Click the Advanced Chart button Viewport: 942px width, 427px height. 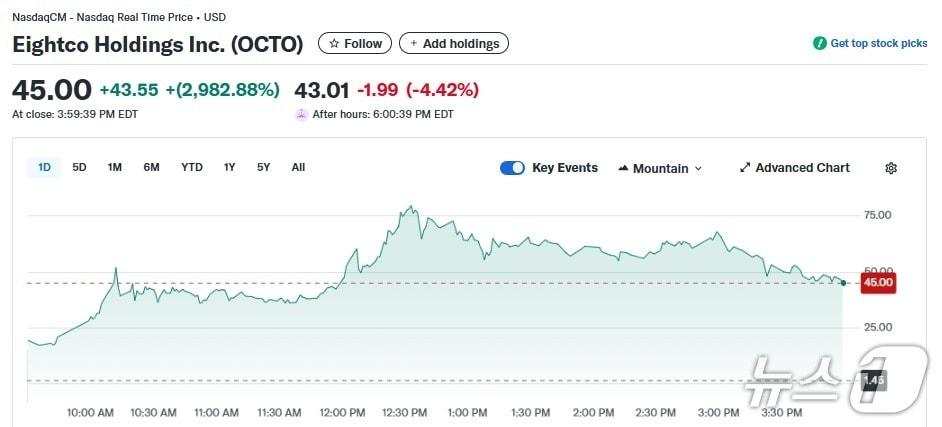pyautogui.click(x=802, y=168)
